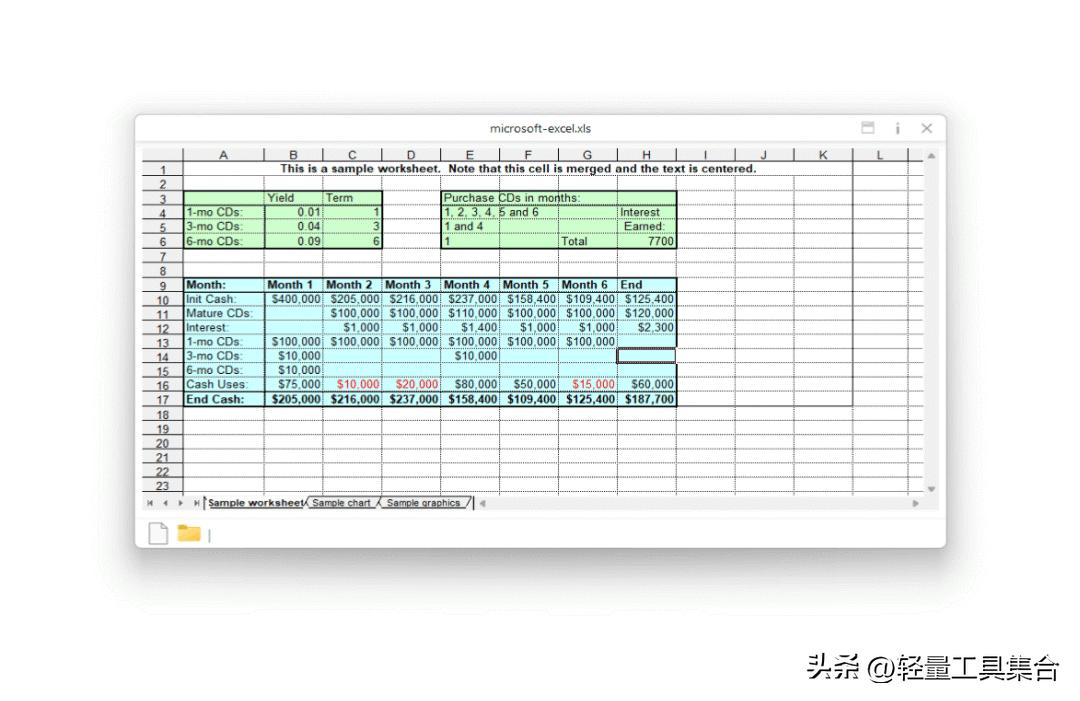Select the '6-mo CDs:' cell in row 15
Viewport: 1080px width, 701px height.
[x=224, y=370]
